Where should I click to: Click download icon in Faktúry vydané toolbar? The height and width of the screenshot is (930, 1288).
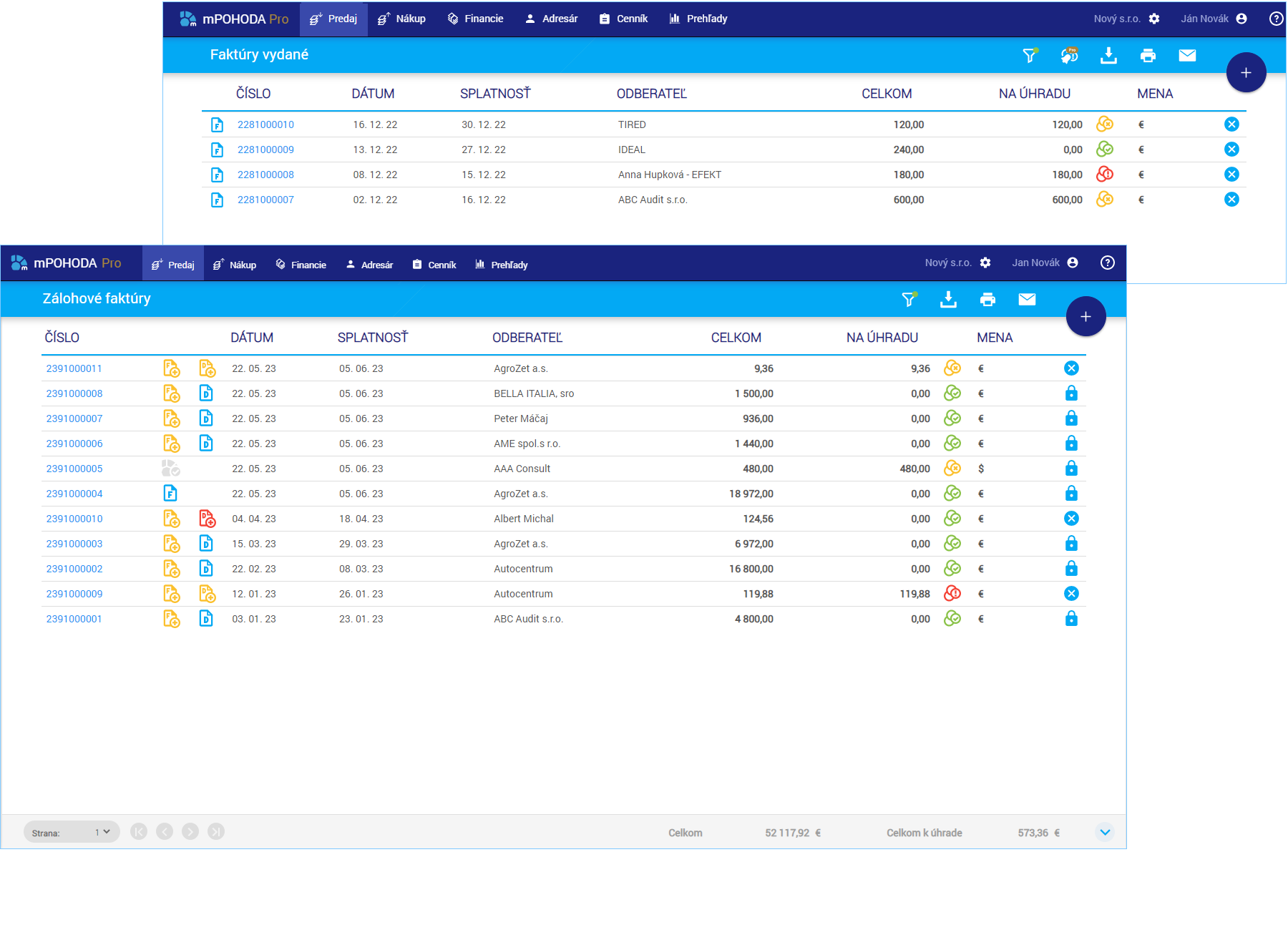point(1108,55)
